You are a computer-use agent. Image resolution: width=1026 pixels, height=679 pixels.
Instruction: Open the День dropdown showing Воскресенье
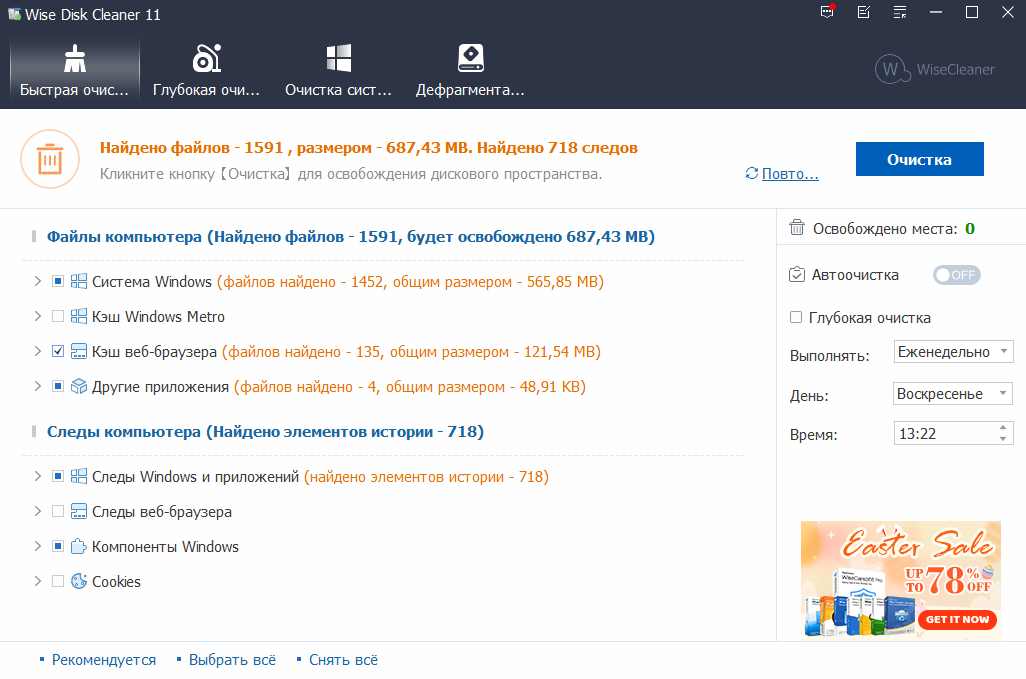tap(953, 394)
